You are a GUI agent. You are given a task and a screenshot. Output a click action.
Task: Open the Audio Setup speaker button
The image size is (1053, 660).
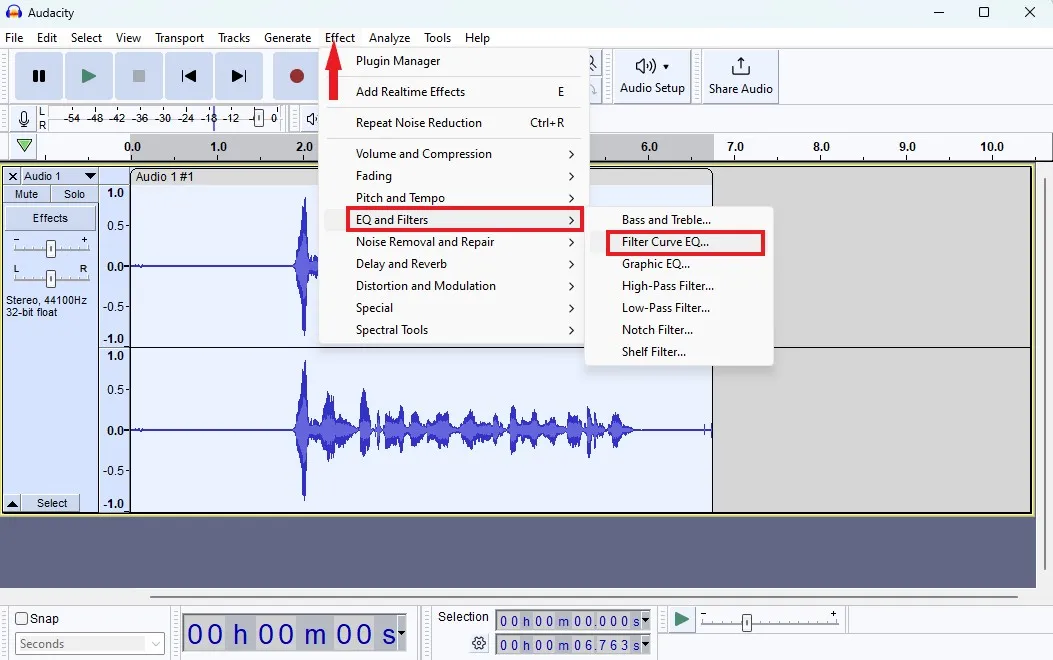click(x=652, y=76)
